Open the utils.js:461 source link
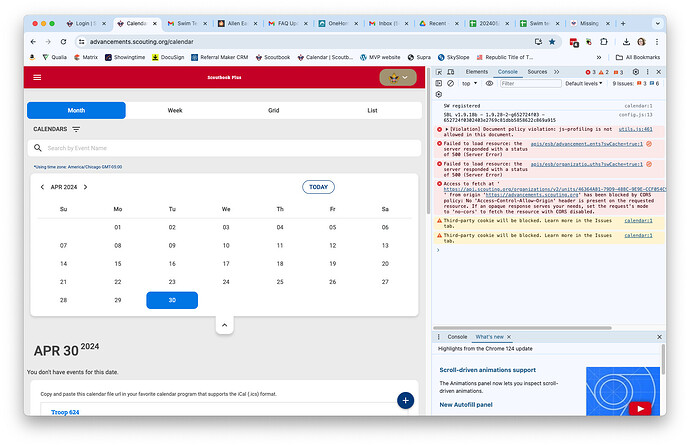The height and width of the screenshot is (447, 690). (x=635, y=129)
